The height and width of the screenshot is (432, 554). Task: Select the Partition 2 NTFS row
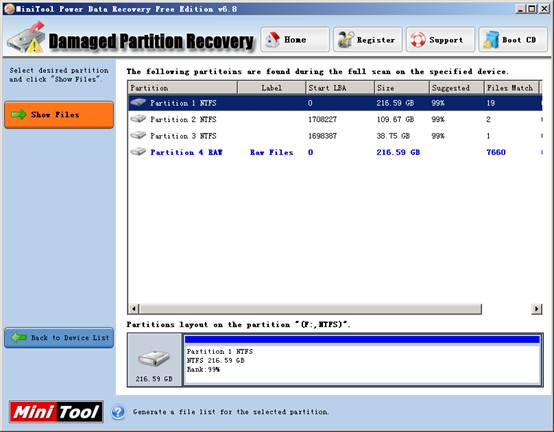click(x=335, y=119)
